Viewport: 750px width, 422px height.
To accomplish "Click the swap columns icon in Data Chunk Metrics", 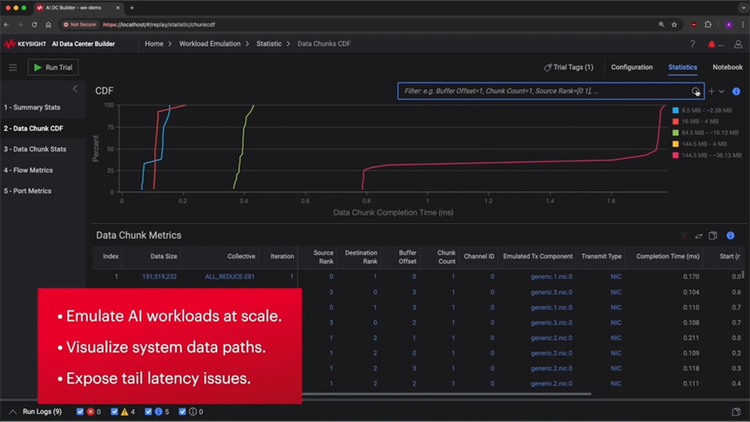I will pyautogui.click(x=699, y=235).
